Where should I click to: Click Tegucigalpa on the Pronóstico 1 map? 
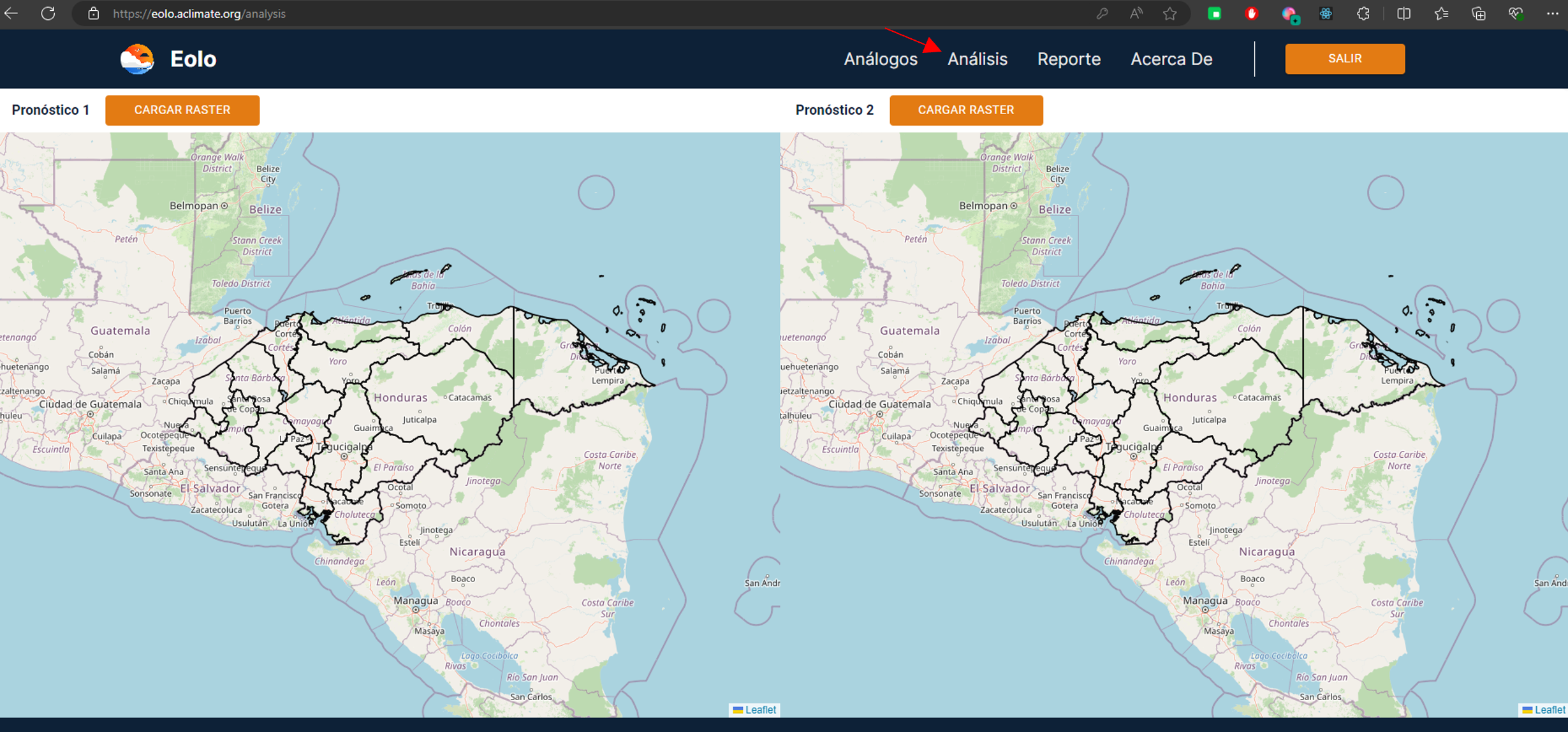(344, 447)
